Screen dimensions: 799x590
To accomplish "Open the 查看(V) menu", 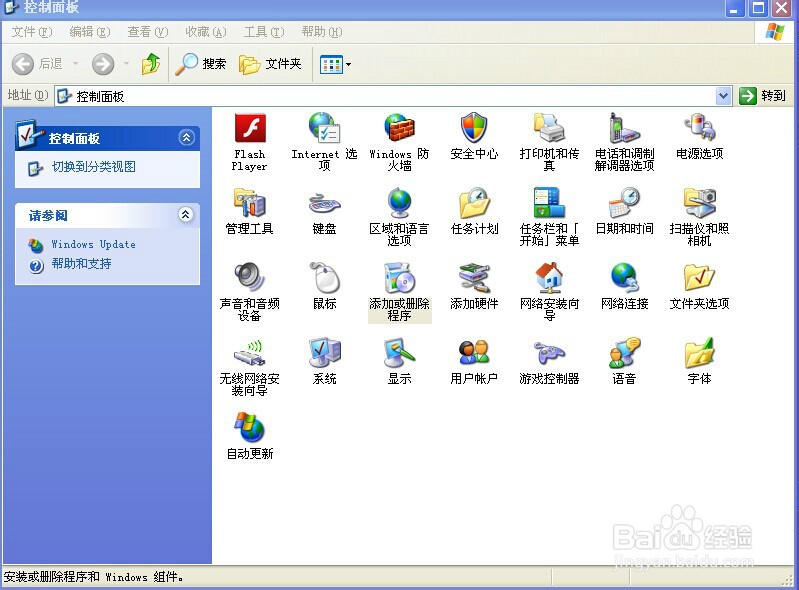I will [x=148, y=32].
